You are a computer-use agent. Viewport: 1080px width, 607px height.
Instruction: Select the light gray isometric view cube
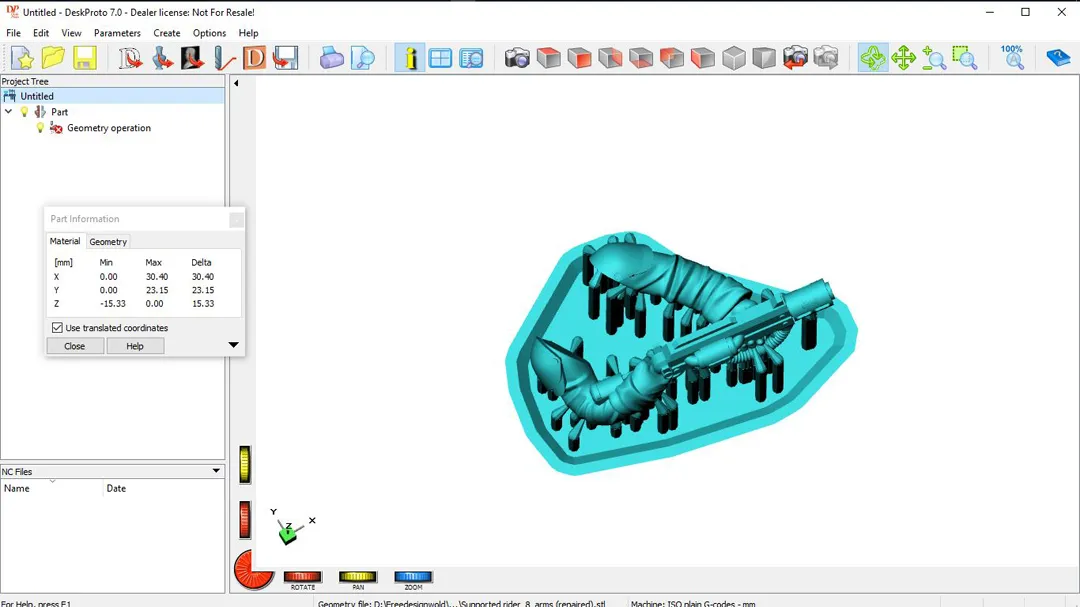(734, 58)
